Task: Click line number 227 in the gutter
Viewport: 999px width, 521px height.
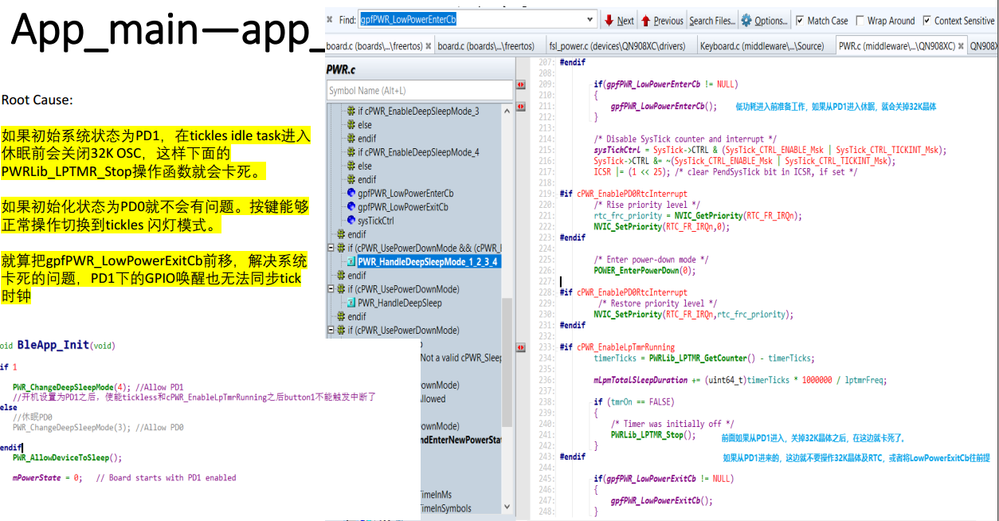Action: click(x=545, y=282)
